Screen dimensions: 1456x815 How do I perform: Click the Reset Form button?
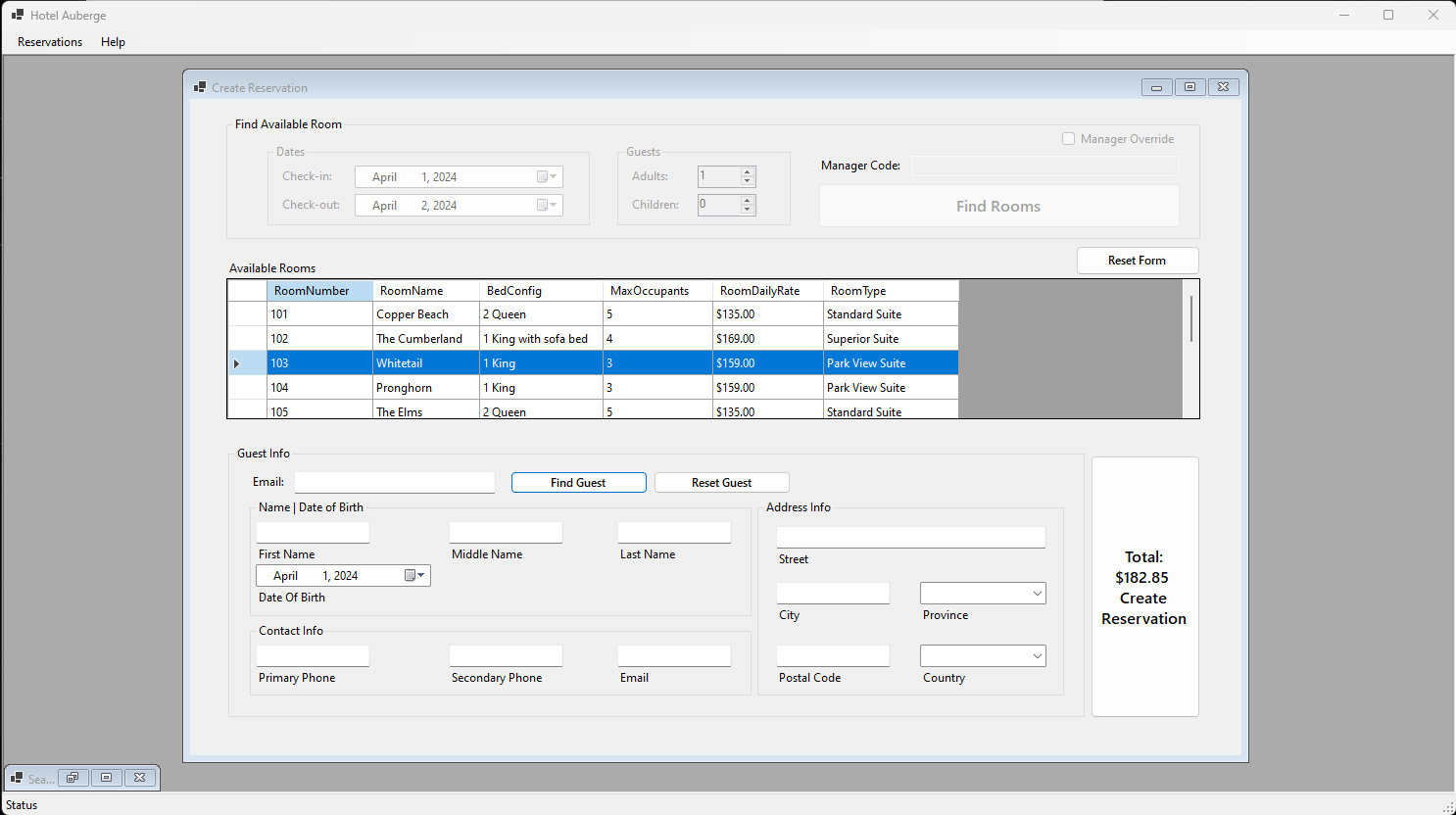point(1137,261)
